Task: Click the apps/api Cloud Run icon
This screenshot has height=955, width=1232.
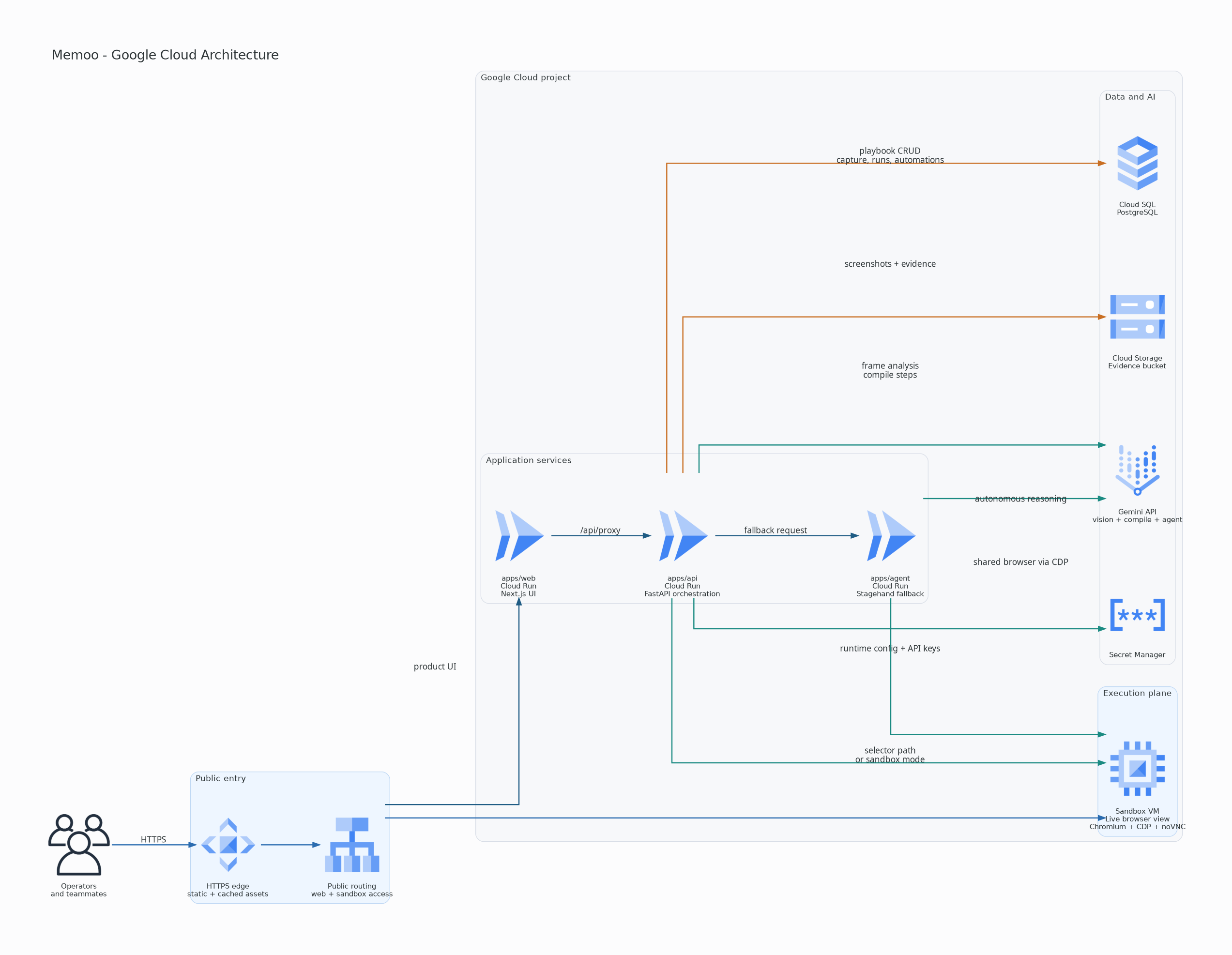Action: (683, 535)
